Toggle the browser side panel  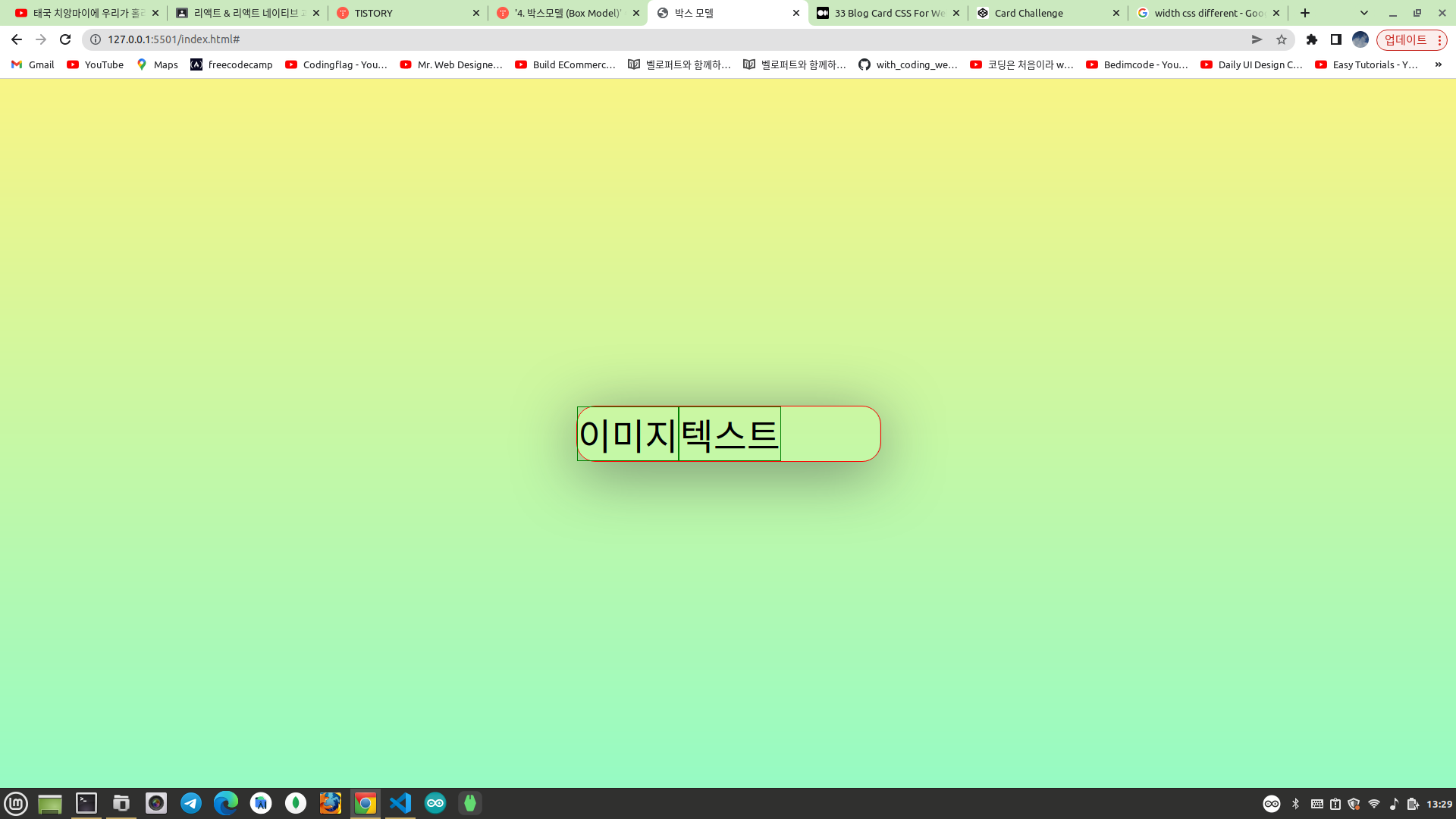1336,39
